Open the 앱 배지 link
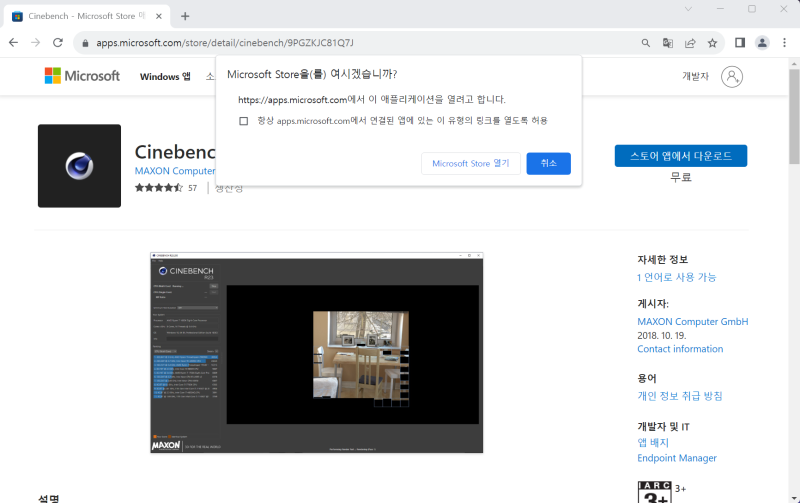800x503 pixels. coord(653,442)
